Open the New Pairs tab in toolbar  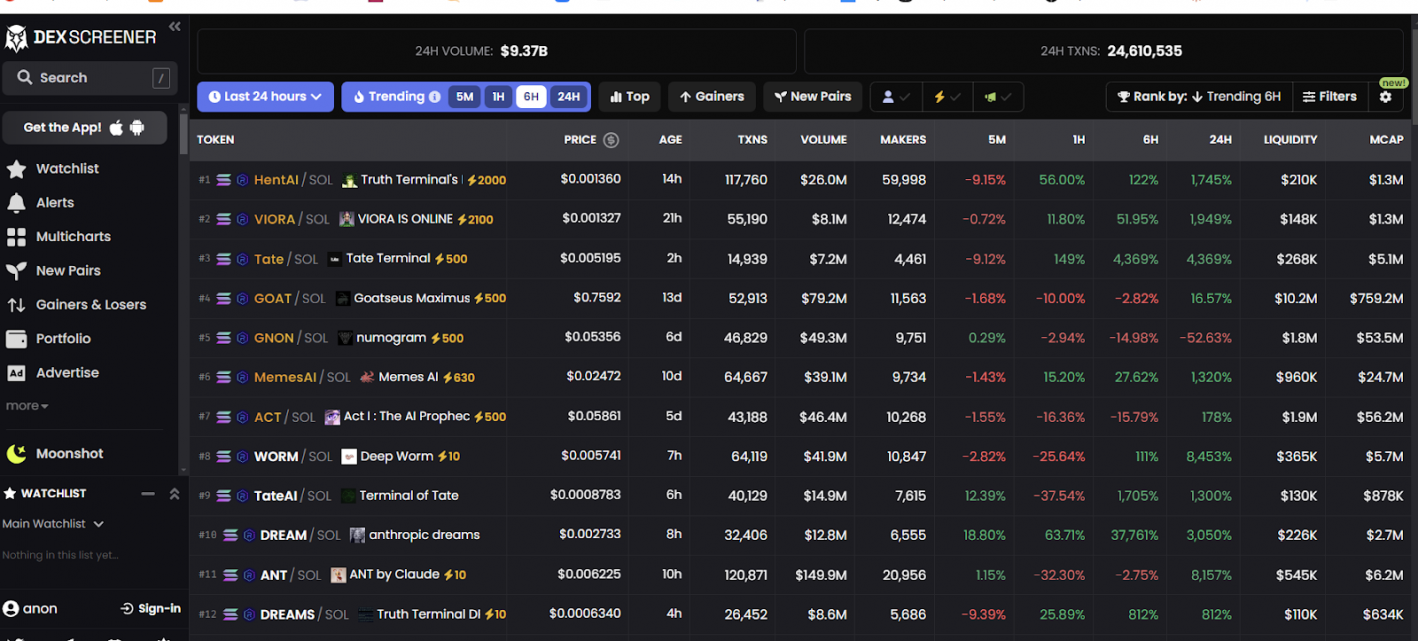coord(812,97)
